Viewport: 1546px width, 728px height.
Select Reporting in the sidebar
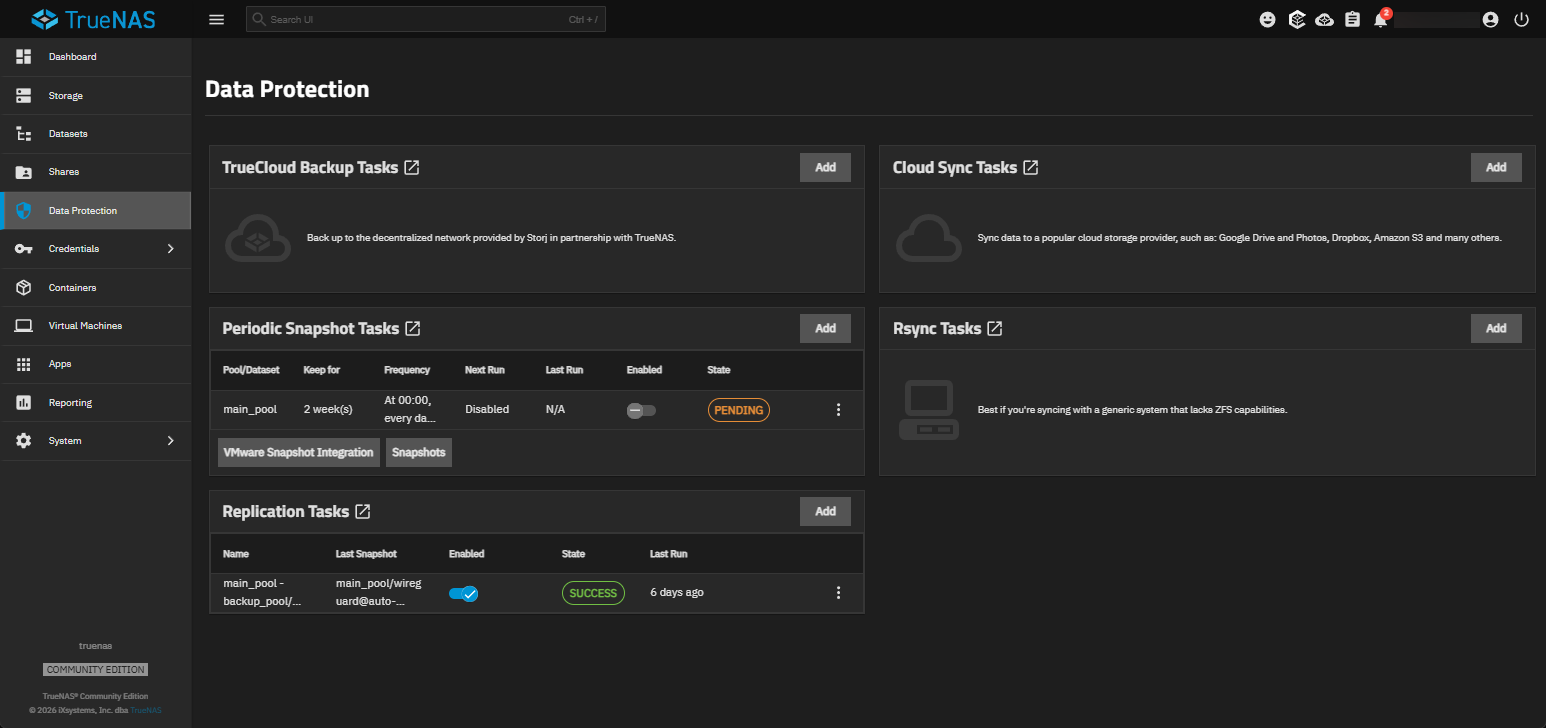coord(96,403)
